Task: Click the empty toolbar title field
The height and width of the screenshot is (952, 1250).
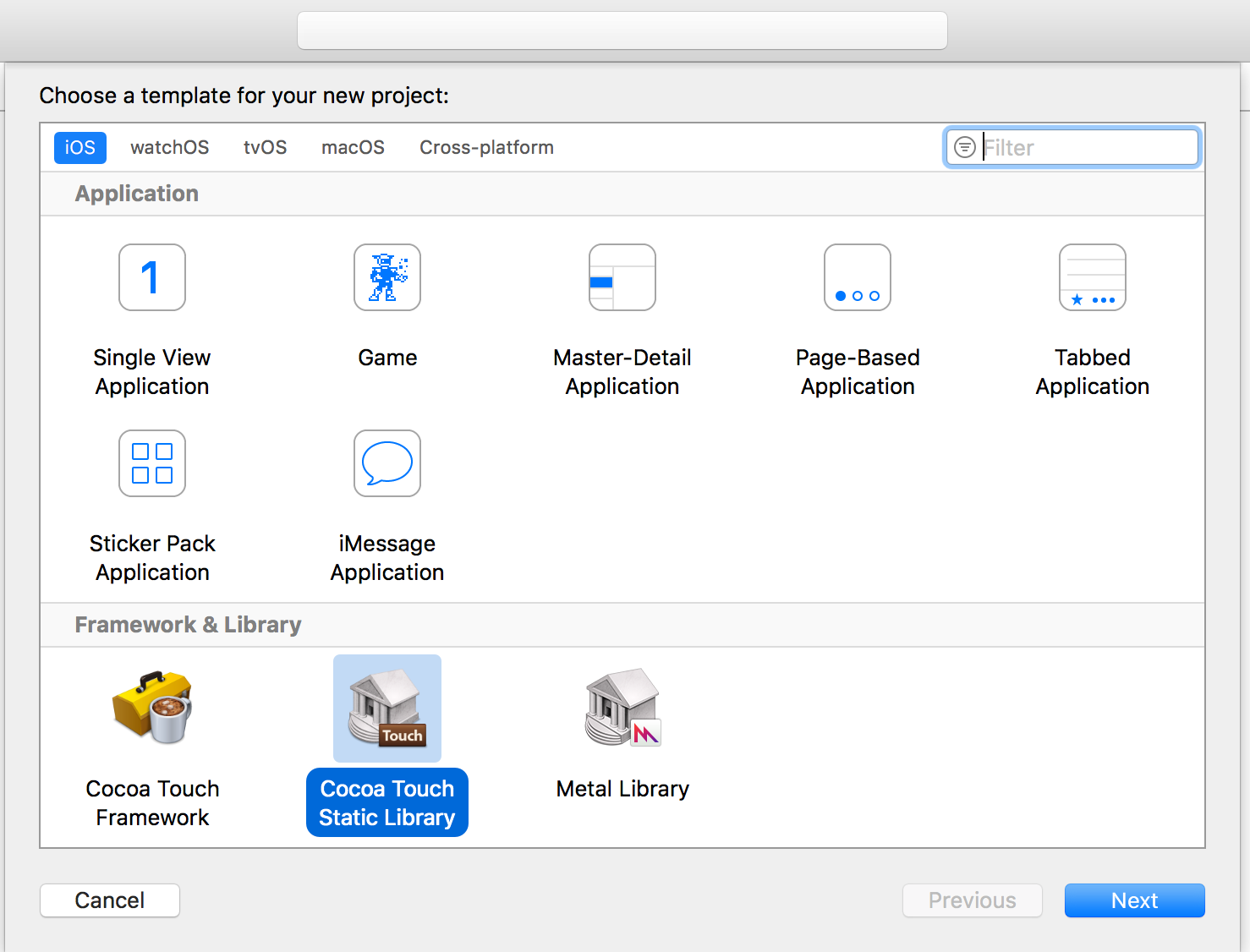Action: (622, 30)
